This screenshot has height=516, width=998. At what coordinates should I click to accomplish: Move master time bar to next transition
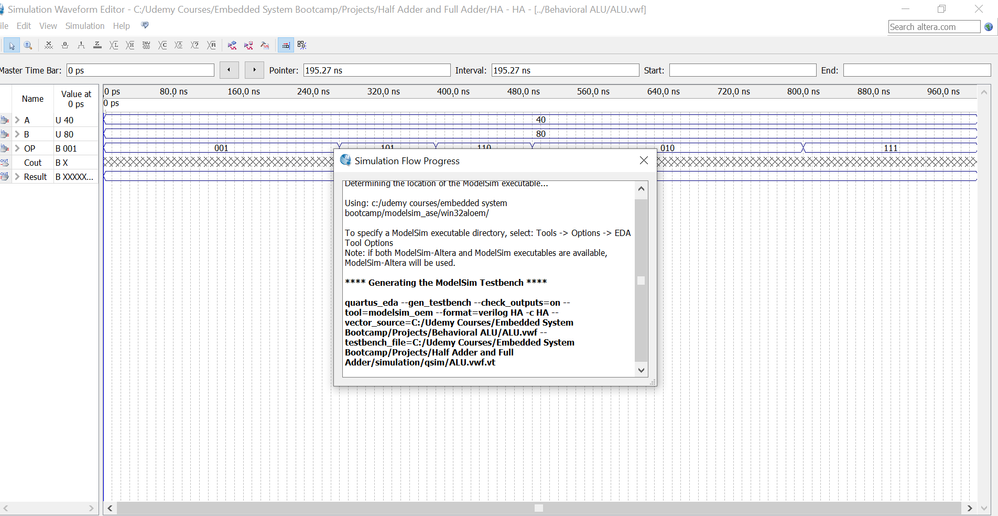[255, 70]
